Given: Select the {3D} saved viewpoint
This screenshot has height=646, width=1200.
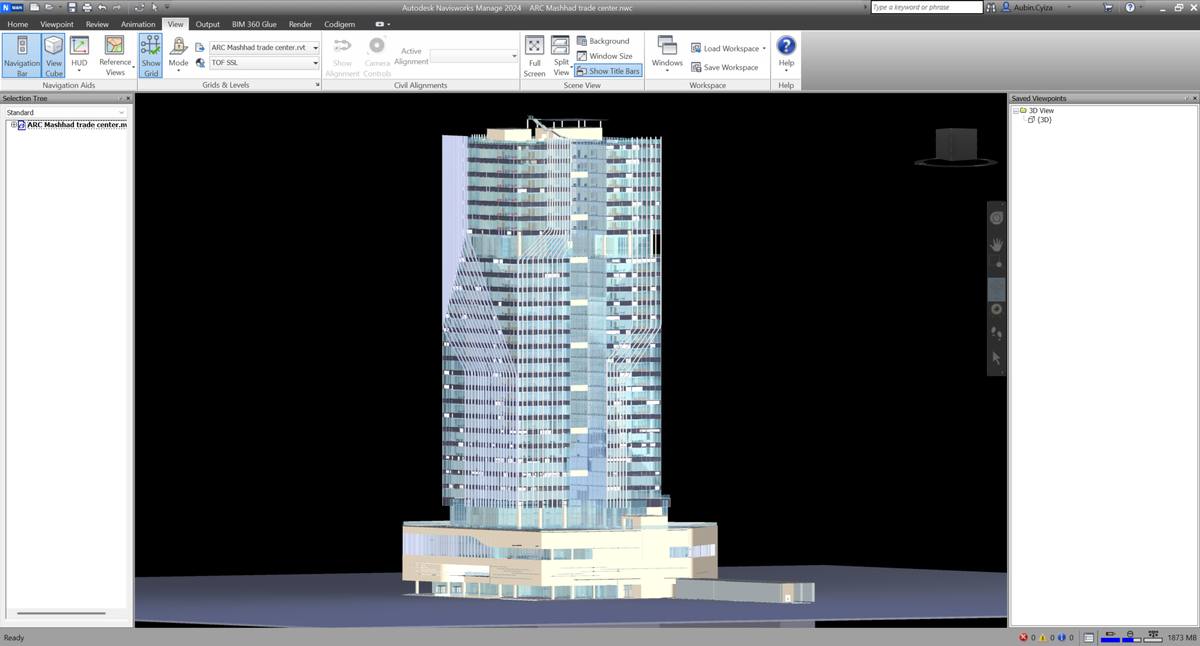Looking at the screenshot, I should 1044,120.
